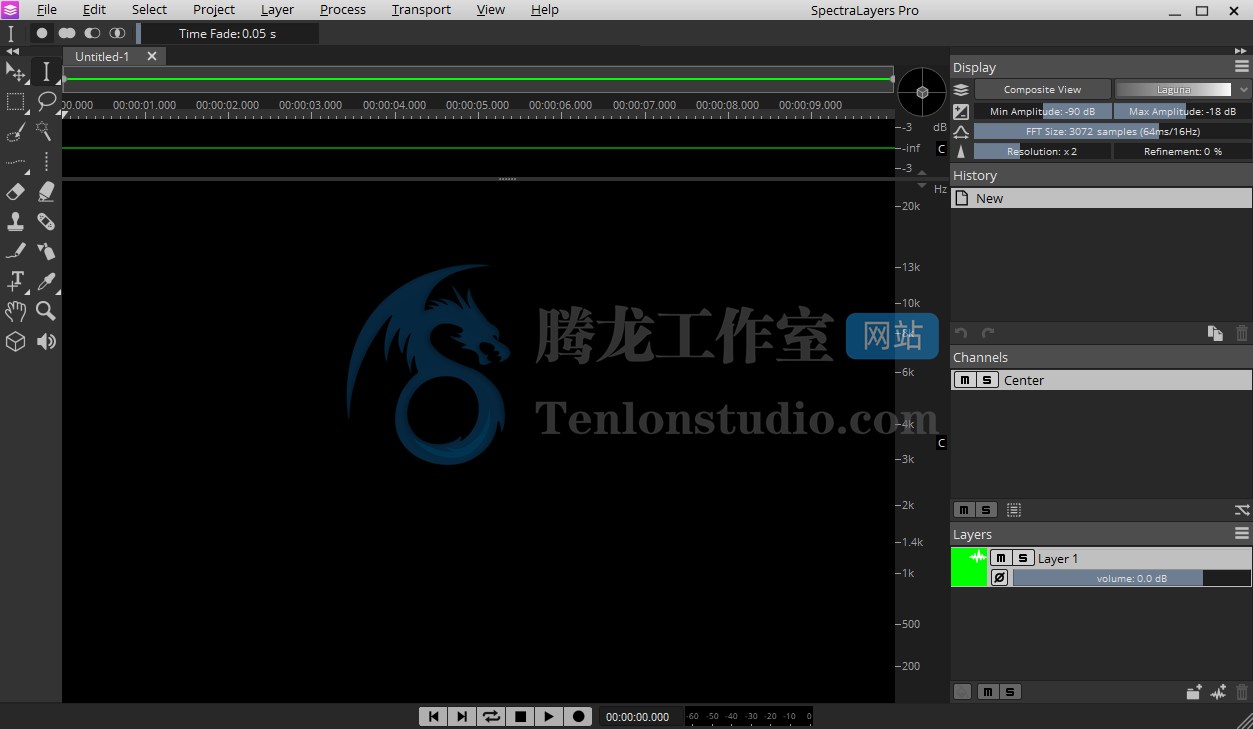Click the Display panel layers stack icon
The height and width of the screenshot is (729, 1253).
pos(961,90)
